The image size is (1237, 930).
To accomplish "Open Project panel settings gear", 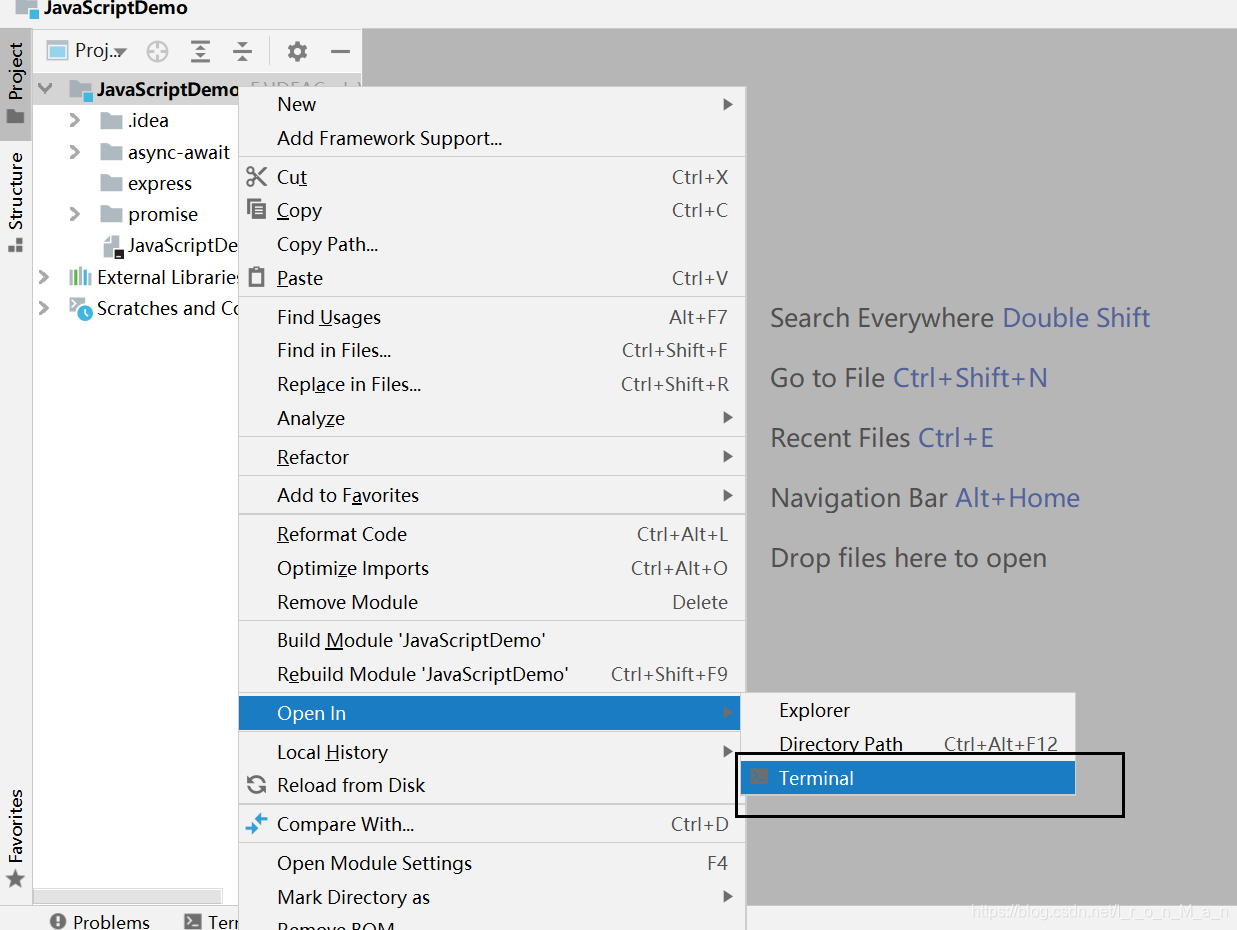I will coord(297,51).
